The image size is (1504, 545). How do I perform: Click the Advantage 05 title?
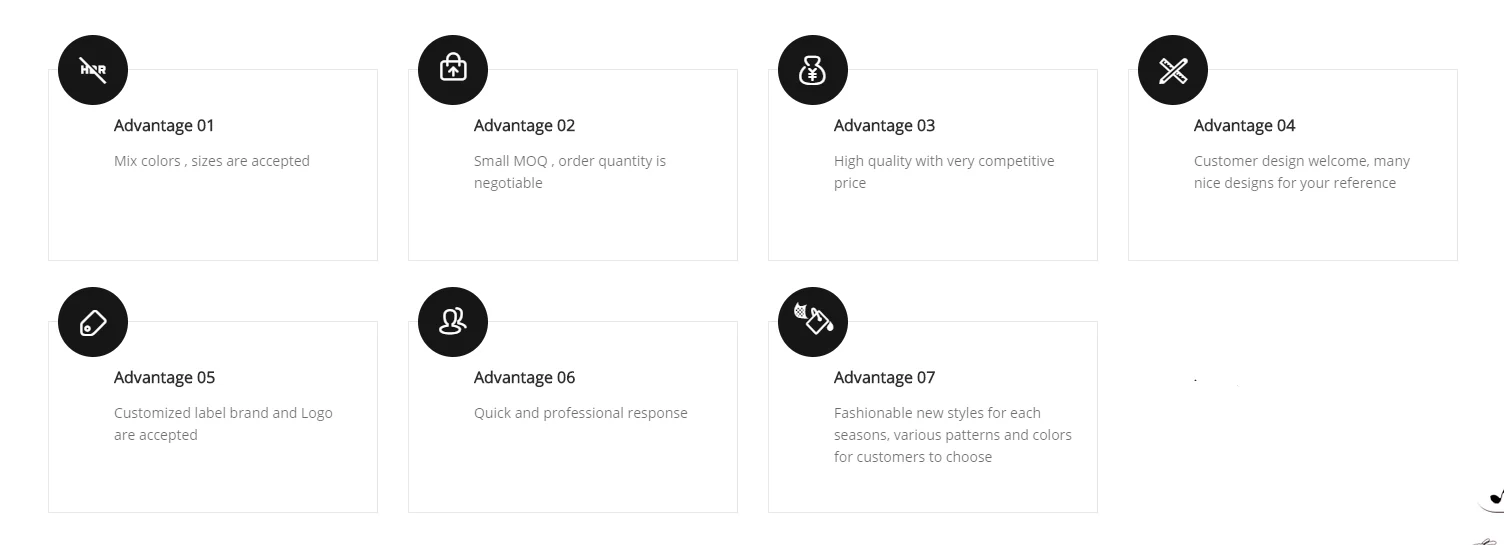(164, 378)
